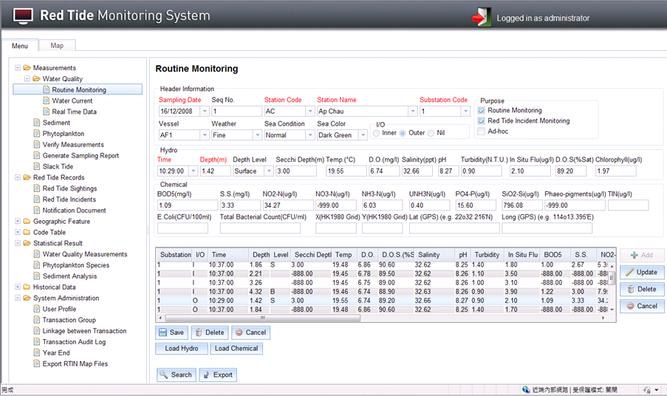The width and height of the screenshot is (667, 396).
Task: Click the Historical Data folder icon
Action: 27,287
